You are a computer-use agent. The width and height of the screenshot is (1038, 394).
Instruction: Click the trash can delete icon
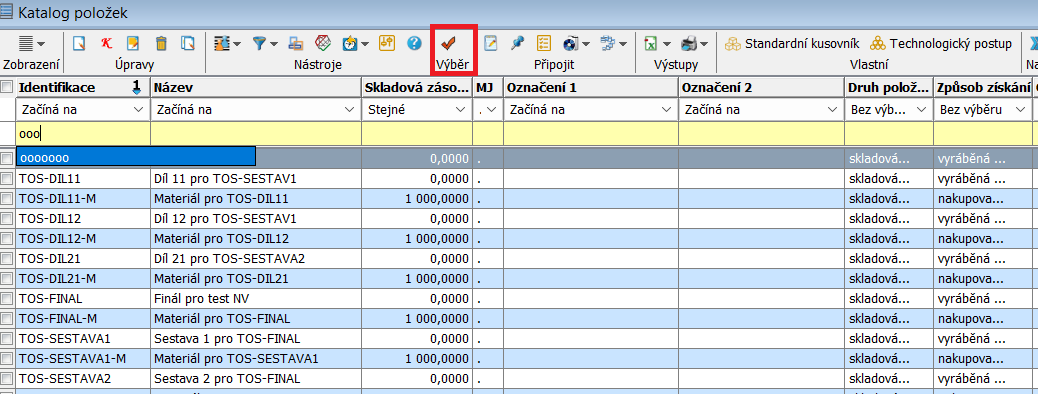tap(161, 44)
